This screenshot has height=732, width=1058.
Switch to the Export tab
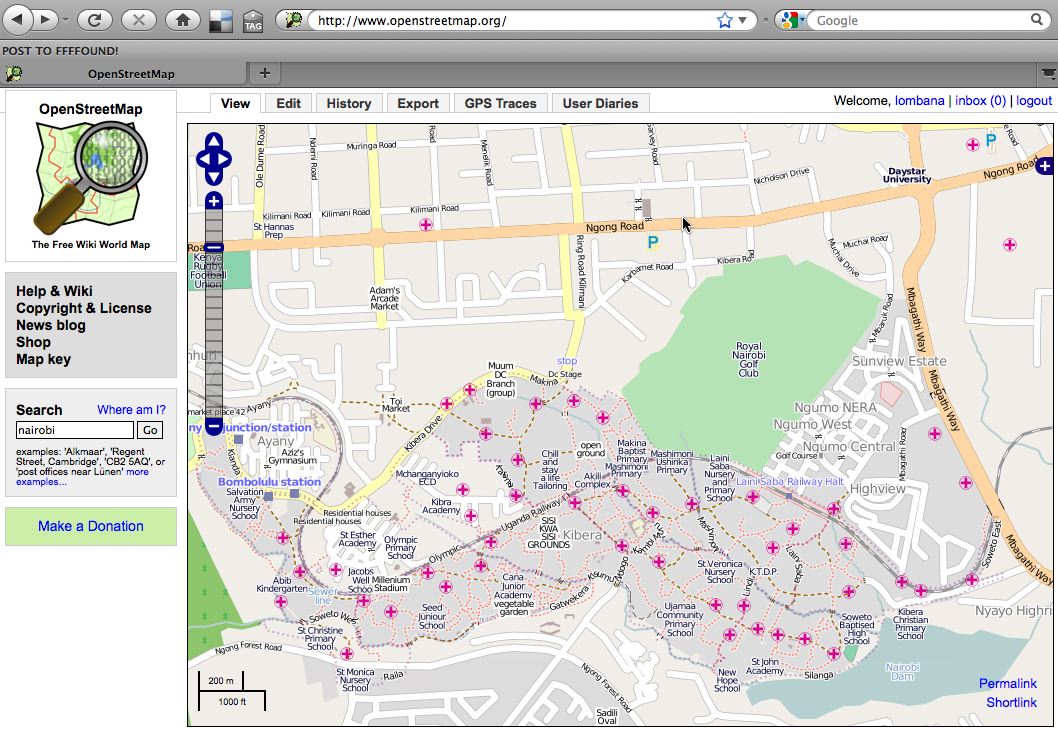(418, 103)
